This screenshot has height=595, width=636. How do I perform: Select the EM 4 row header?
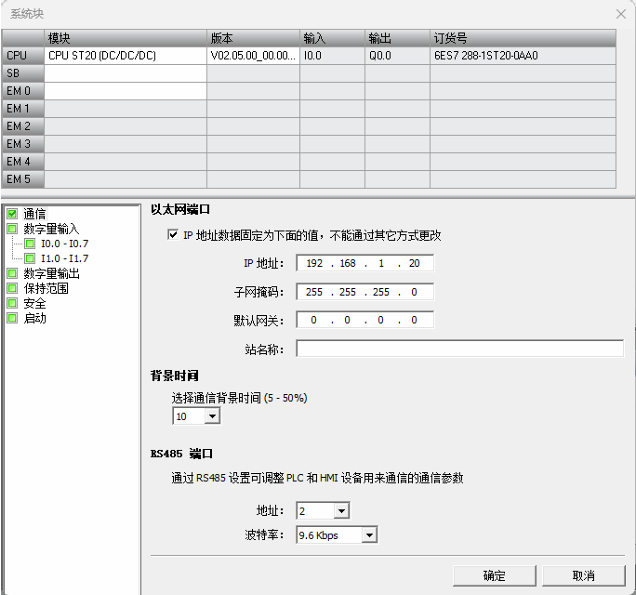coord(23,161)
